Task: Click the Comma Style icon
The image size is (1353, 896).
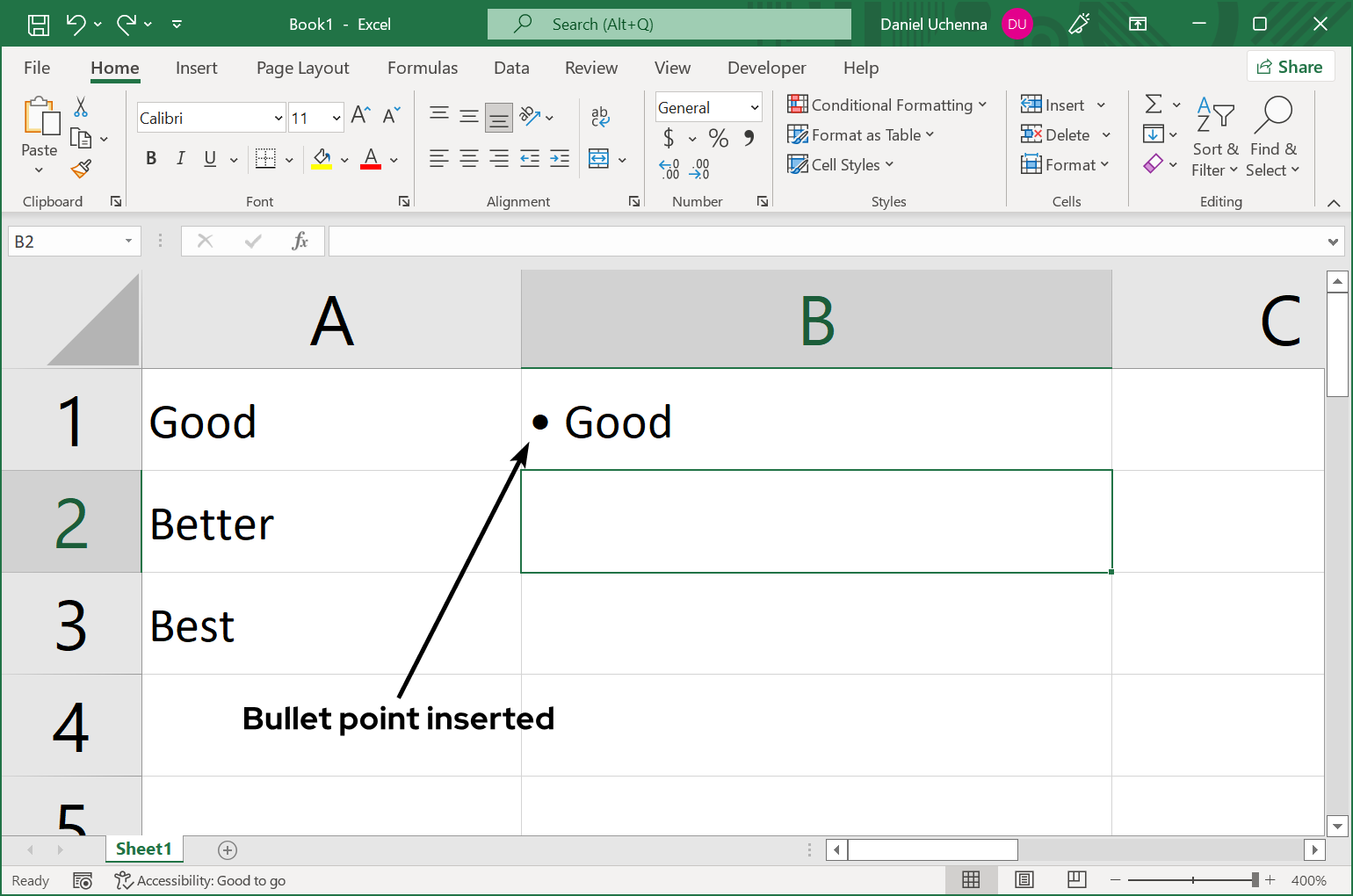Action: [748, 138]
